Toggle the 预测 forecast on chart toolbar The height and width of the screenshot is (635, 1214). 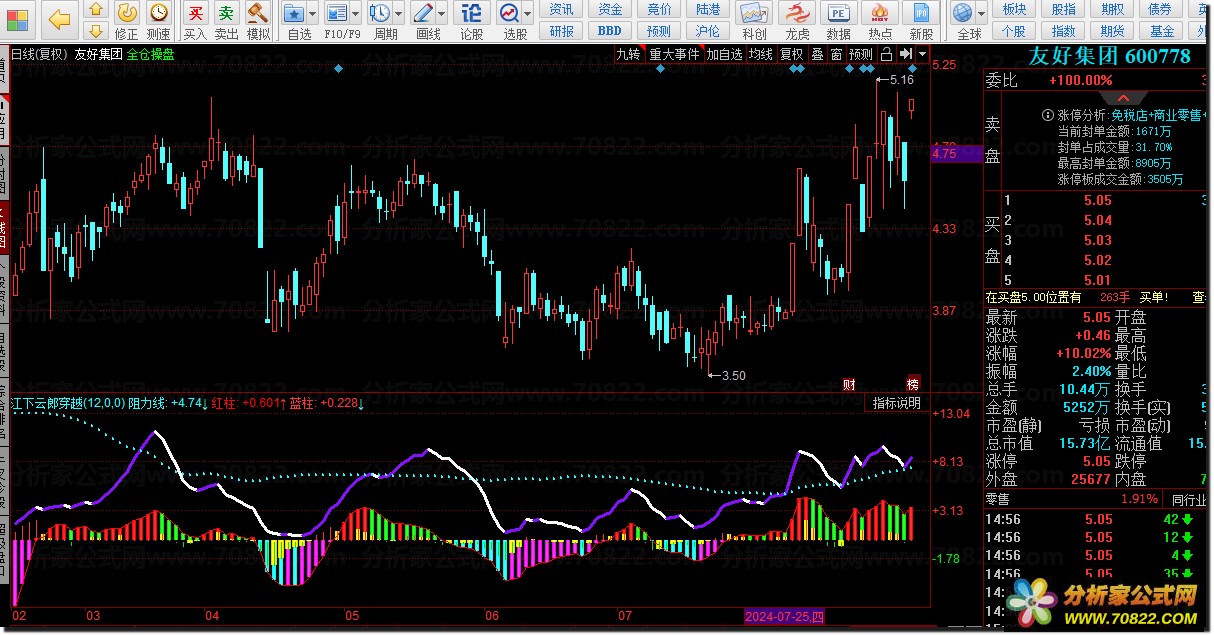pyautogui.click(x=861, y=54)
